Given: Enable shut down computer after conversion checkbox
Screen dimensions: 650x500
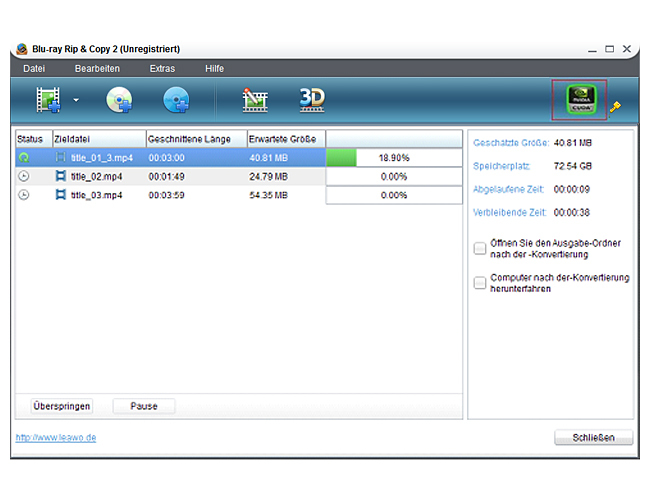Looking at the screenshot, I should tap(480, 283).
